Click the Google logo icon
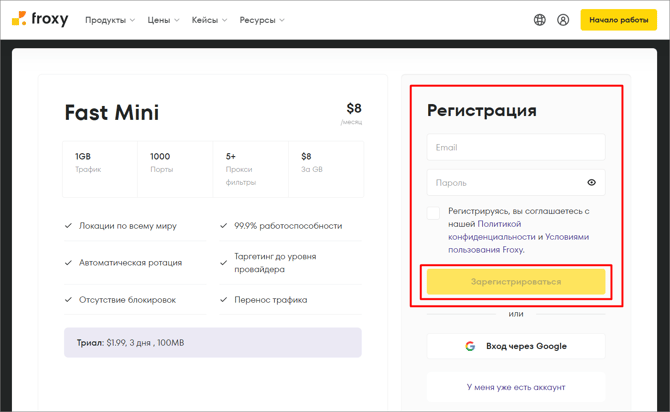This screenshot has height=412, width=670. [470, 346]
